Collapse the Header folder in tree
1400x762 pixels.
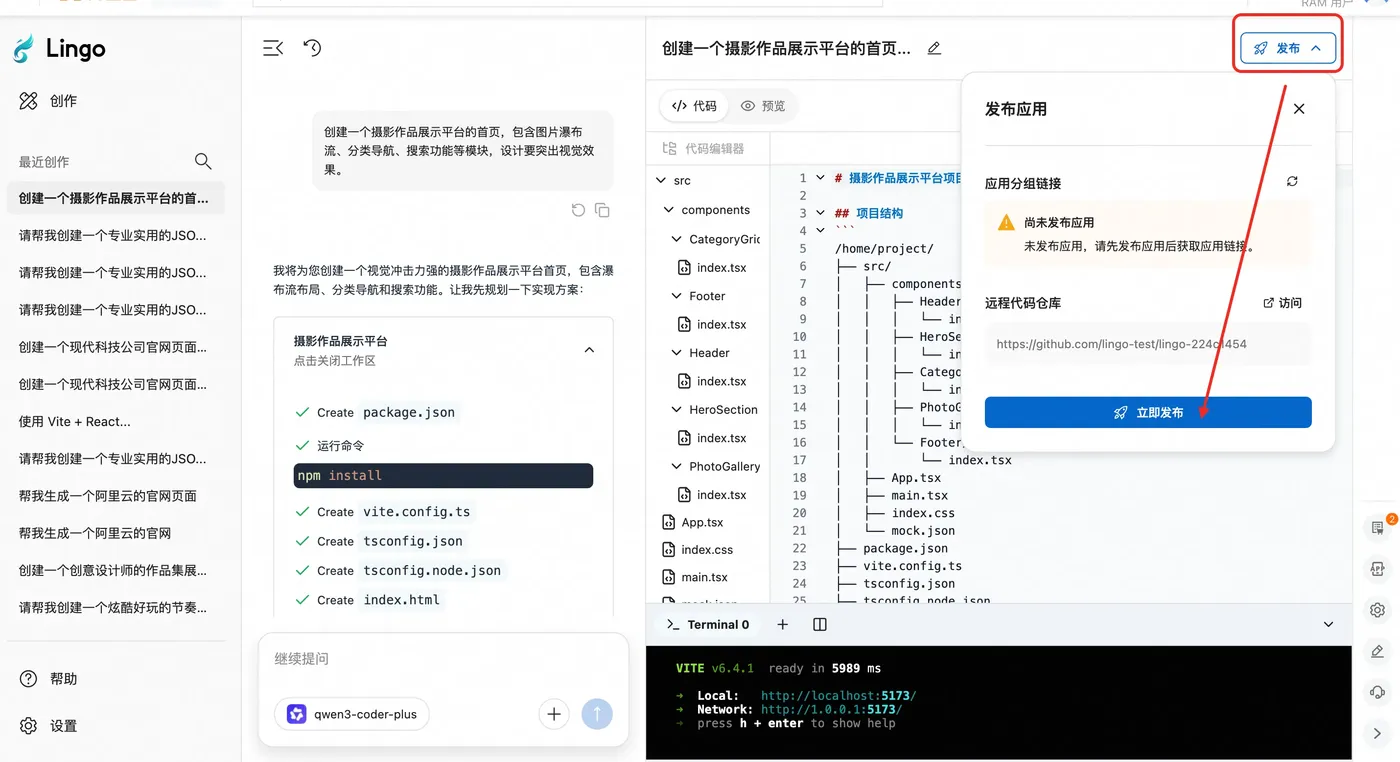677,353
